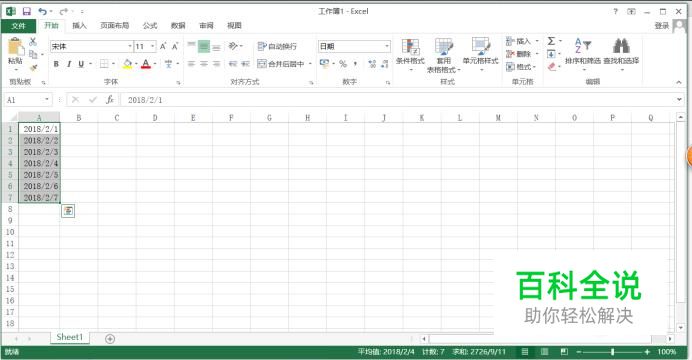Click the text orientation icon
This screenshot has width=692, height=360.
click(233, 46)
